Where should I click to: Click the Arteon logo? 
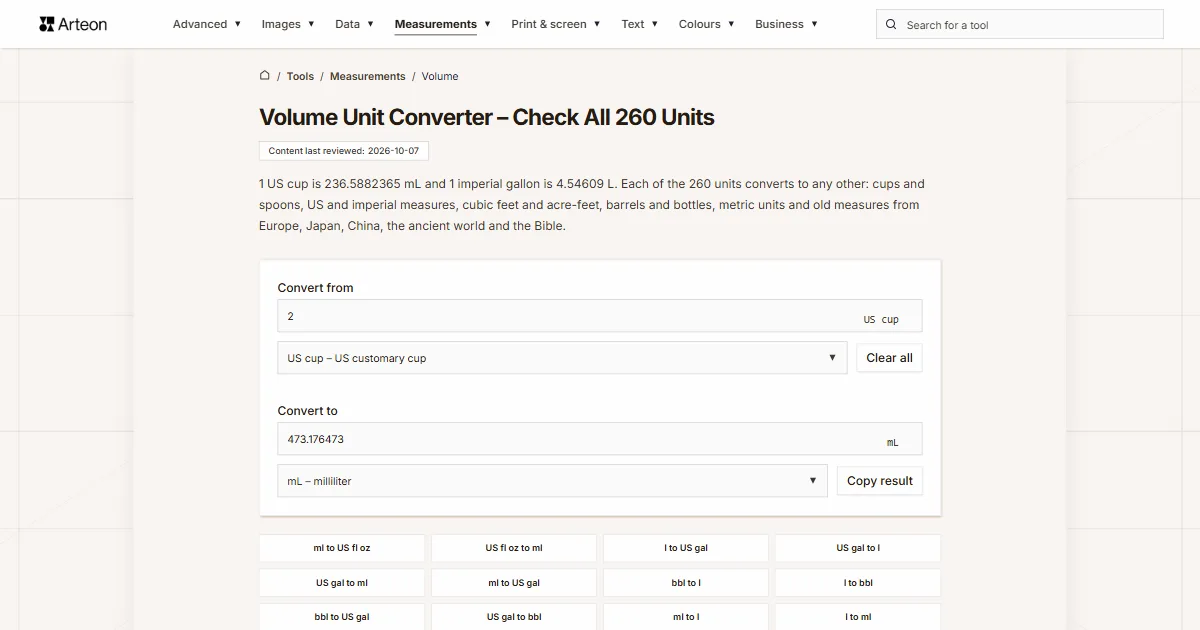pos(73,24)
